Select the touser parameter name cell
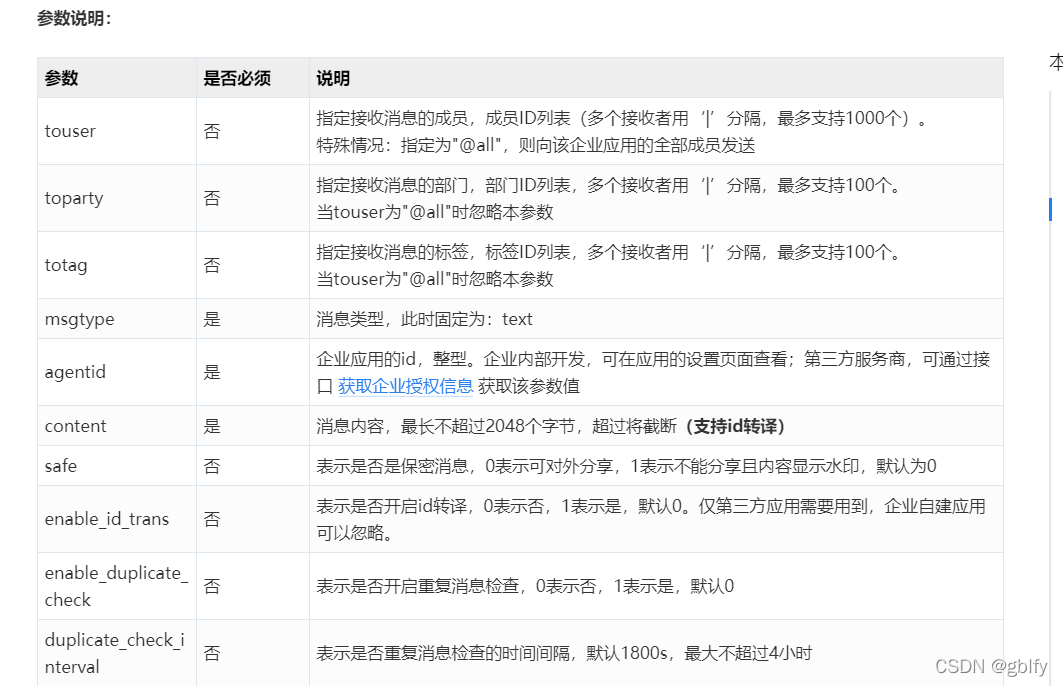The width and height of the screenshot is (1063, 686). (70, 130)
